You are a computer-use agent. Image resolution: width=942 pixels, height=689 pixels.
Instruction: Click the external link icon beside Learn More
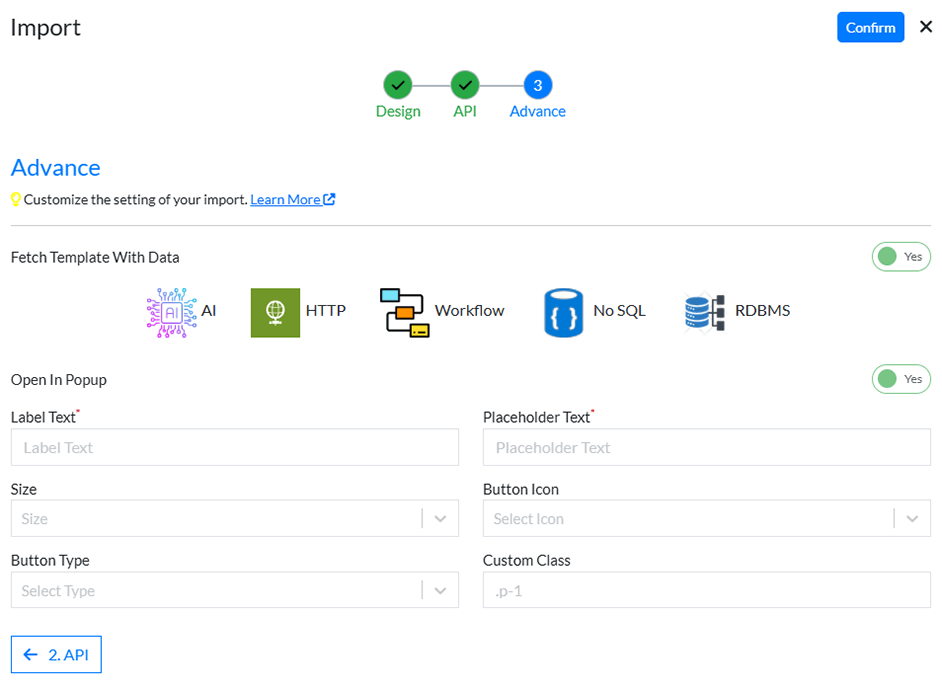click(329, 200)
